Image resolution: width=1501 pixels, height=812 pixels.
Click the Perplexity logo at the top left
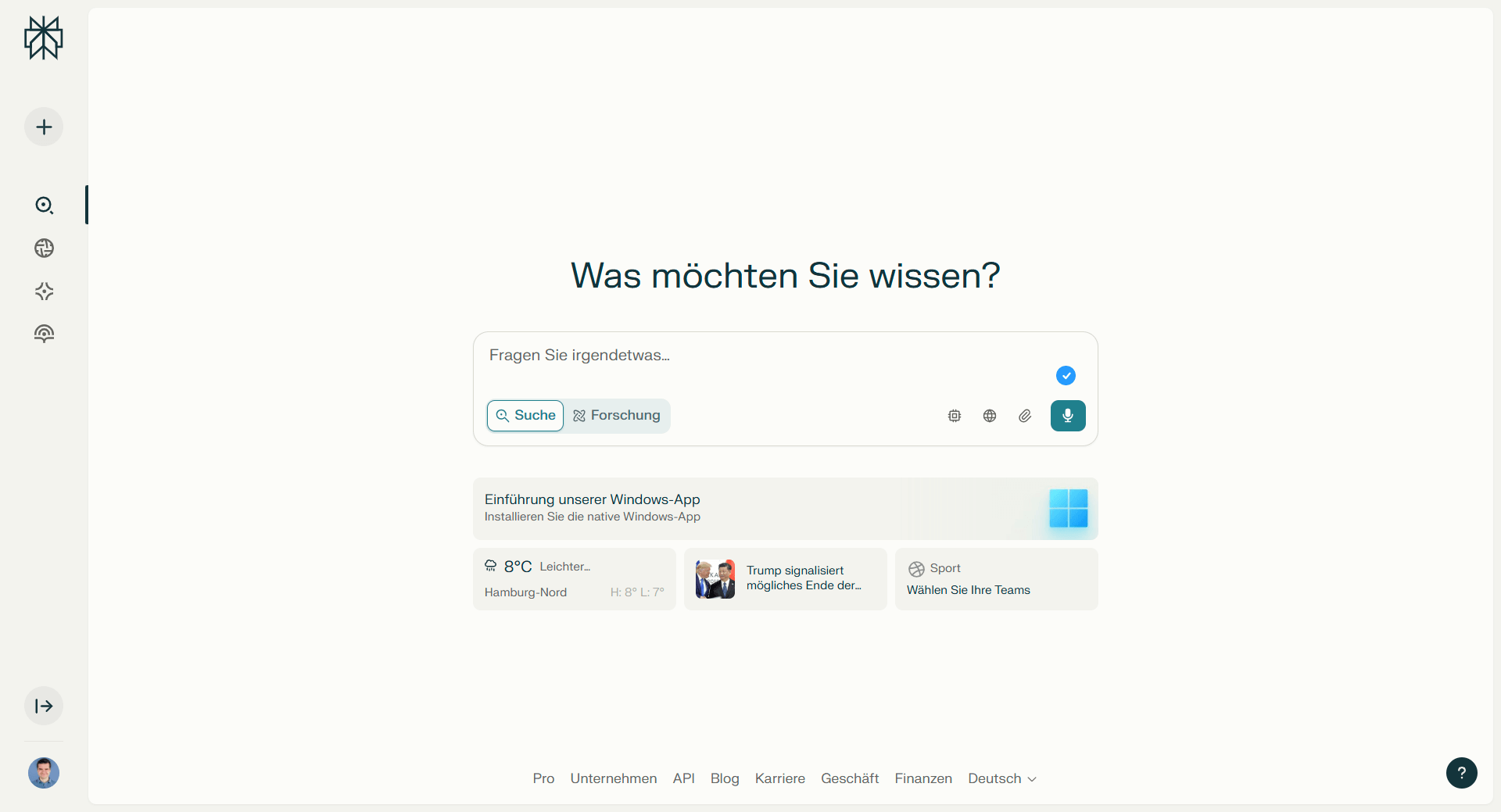43,38
